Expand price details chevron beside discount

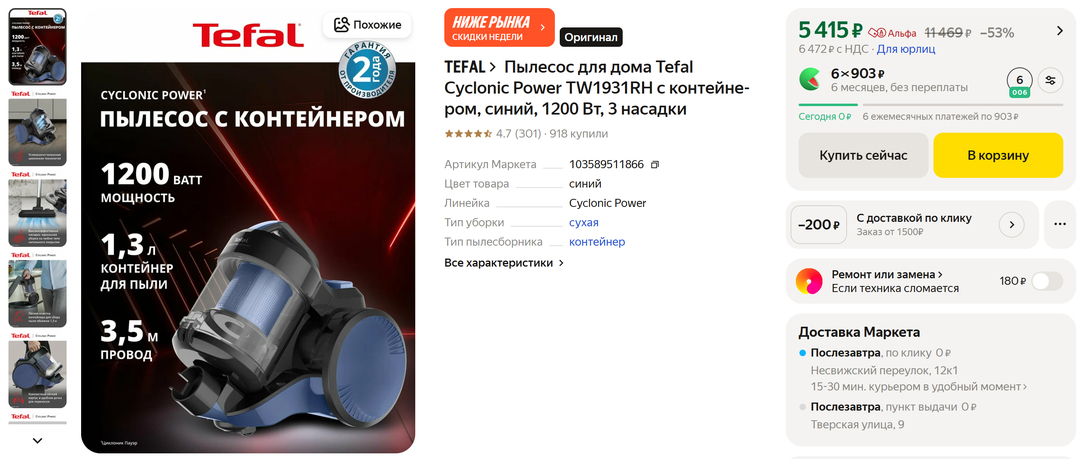tap(1059, 31)
